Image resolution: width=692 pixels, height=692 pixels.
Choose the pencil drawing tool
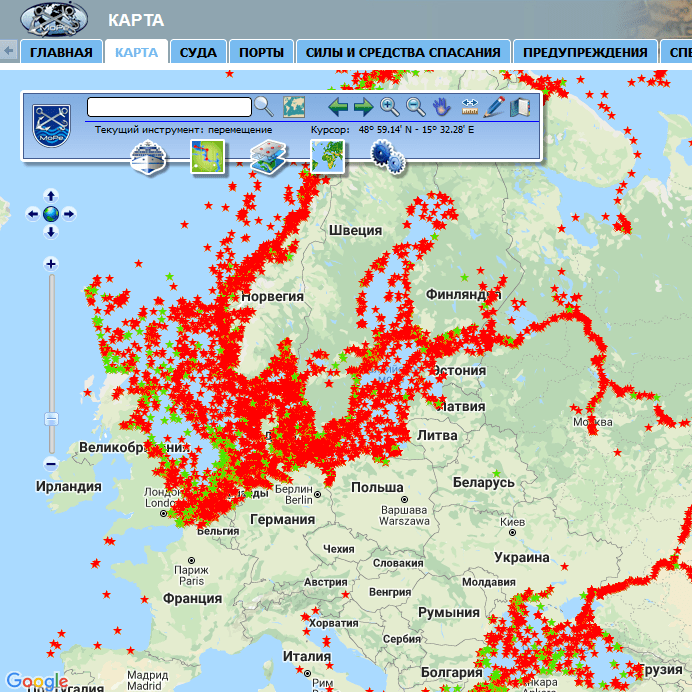pos(495,107)
